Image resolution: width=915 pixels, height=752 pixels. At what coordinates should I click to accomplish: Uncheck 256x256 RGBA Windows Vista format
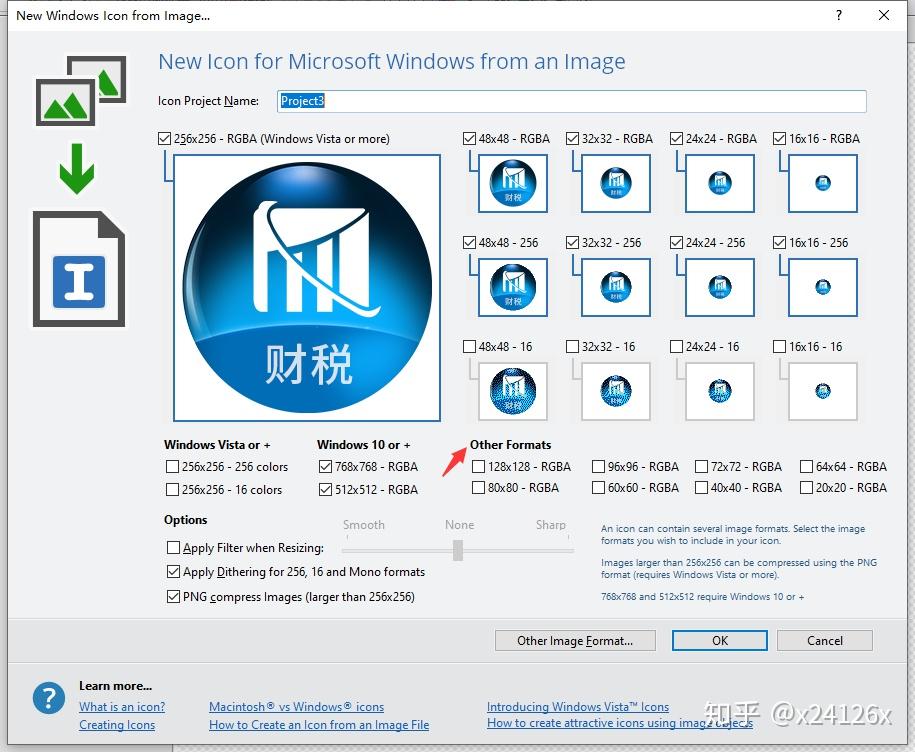(x=165, y=139)
